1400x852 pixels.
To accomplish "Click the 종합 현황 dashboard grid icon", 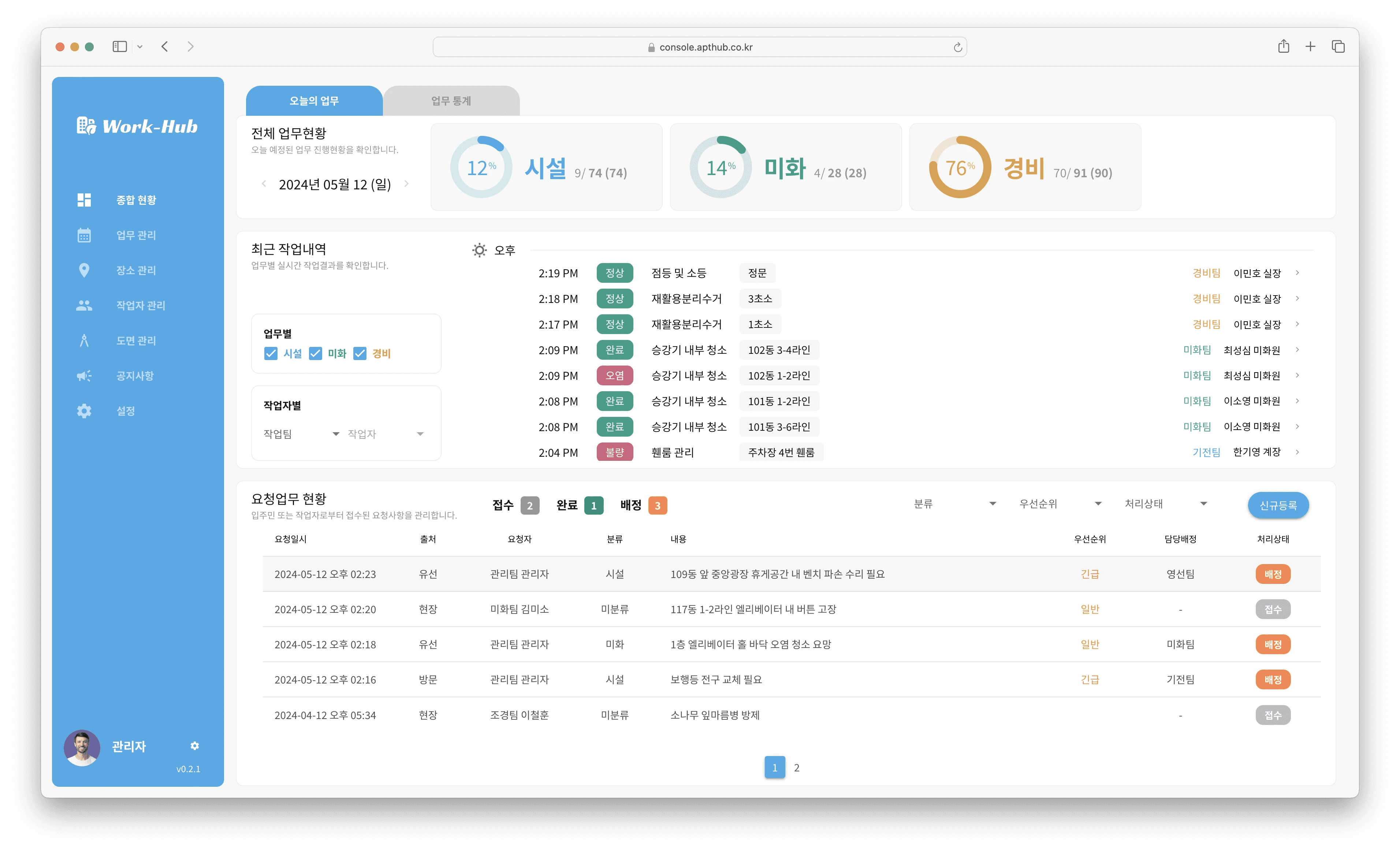I will tap(84, 200).
